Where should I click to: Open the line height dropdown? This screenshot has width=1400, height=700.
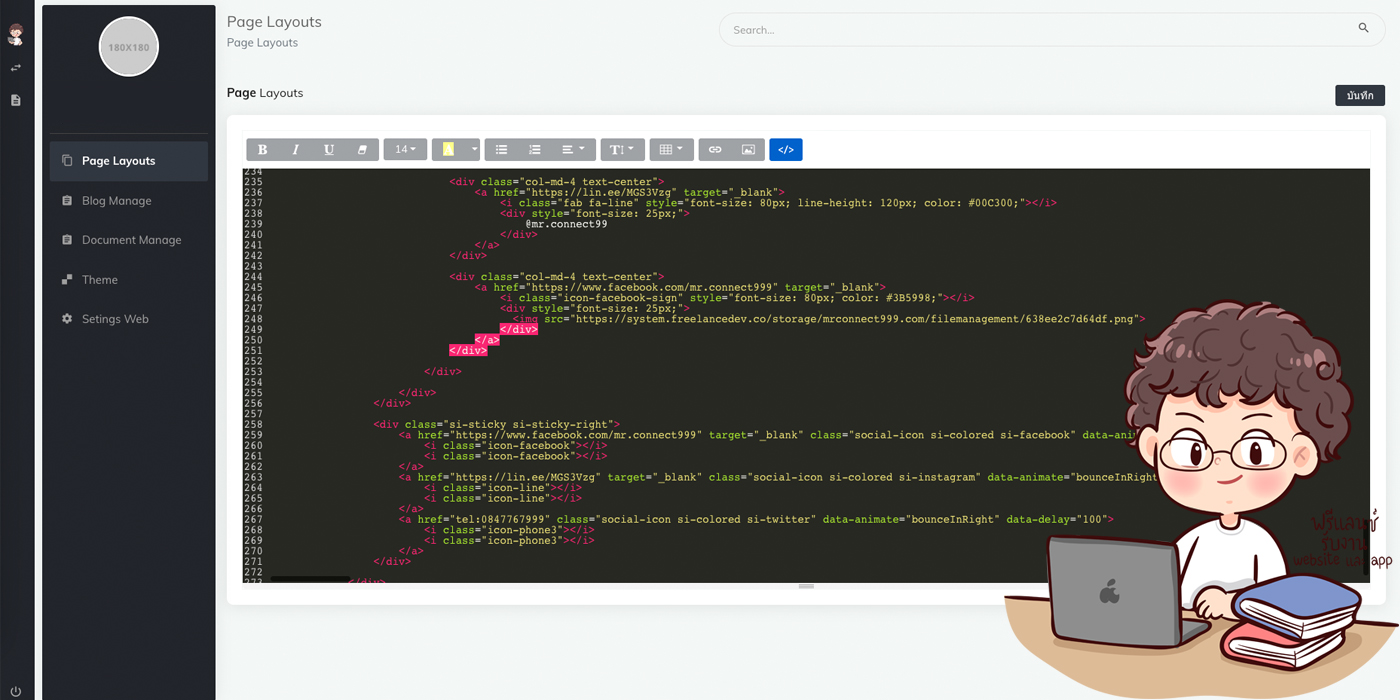(622, 150)
